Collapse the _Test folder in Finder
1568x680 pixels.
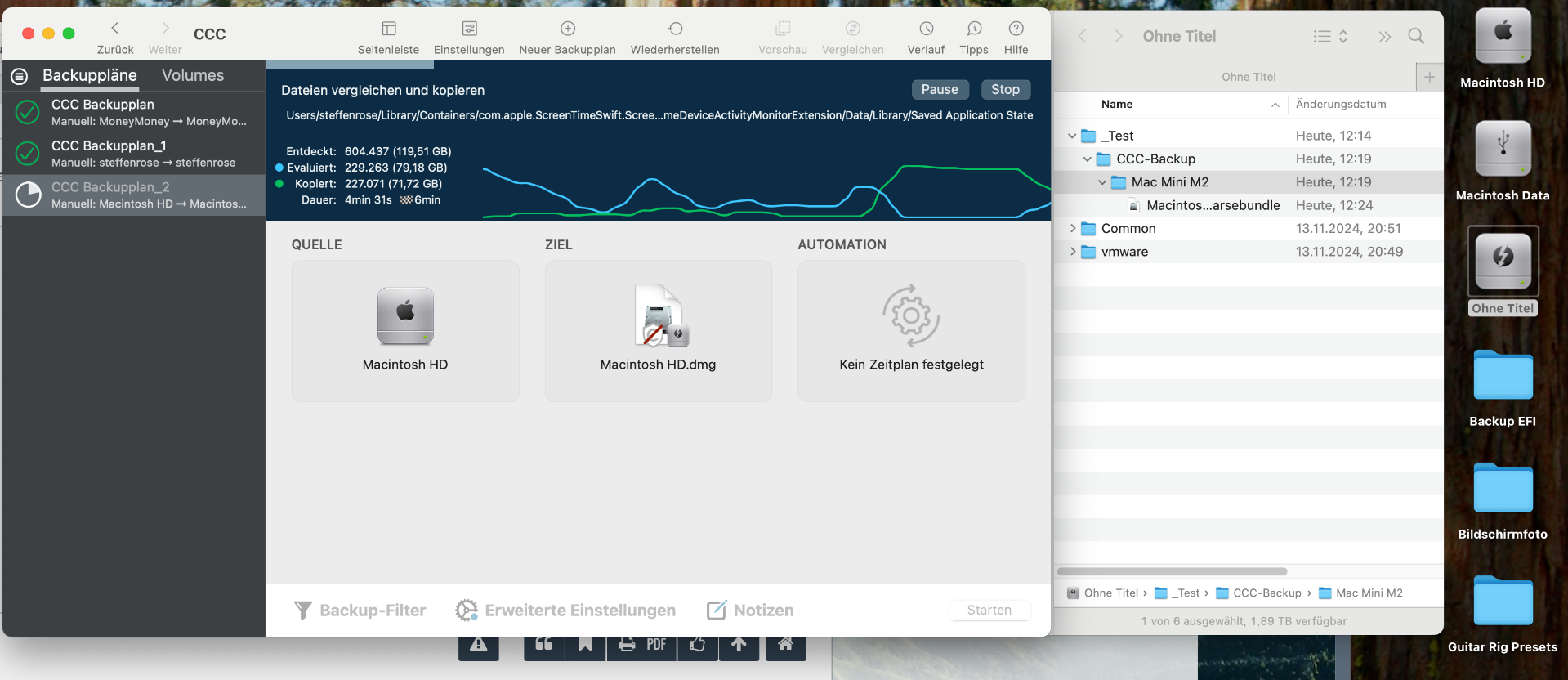coord(1072,136)
